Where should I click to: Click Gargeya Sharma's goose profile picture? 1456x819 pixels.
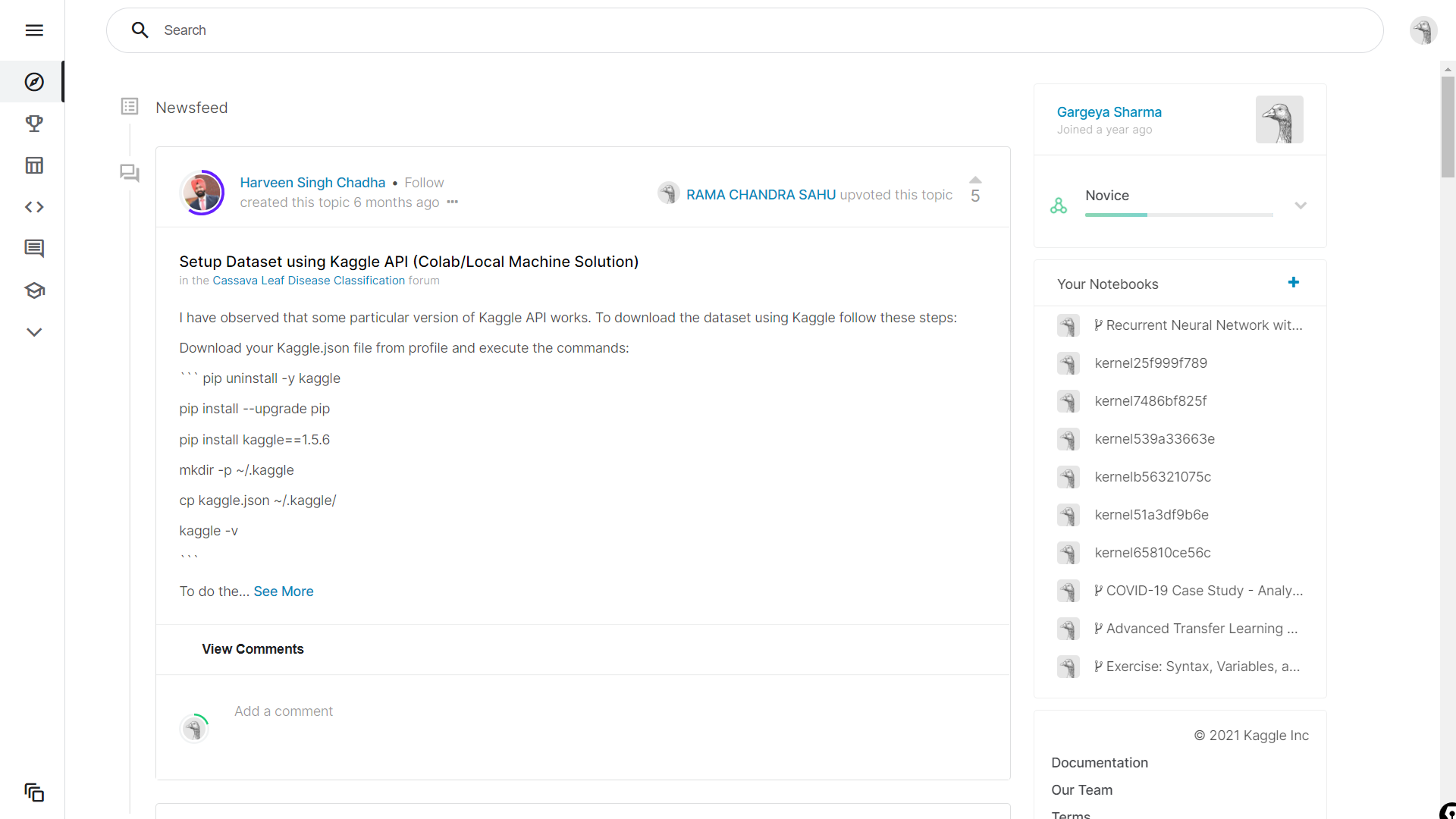tap(1279, 119)
